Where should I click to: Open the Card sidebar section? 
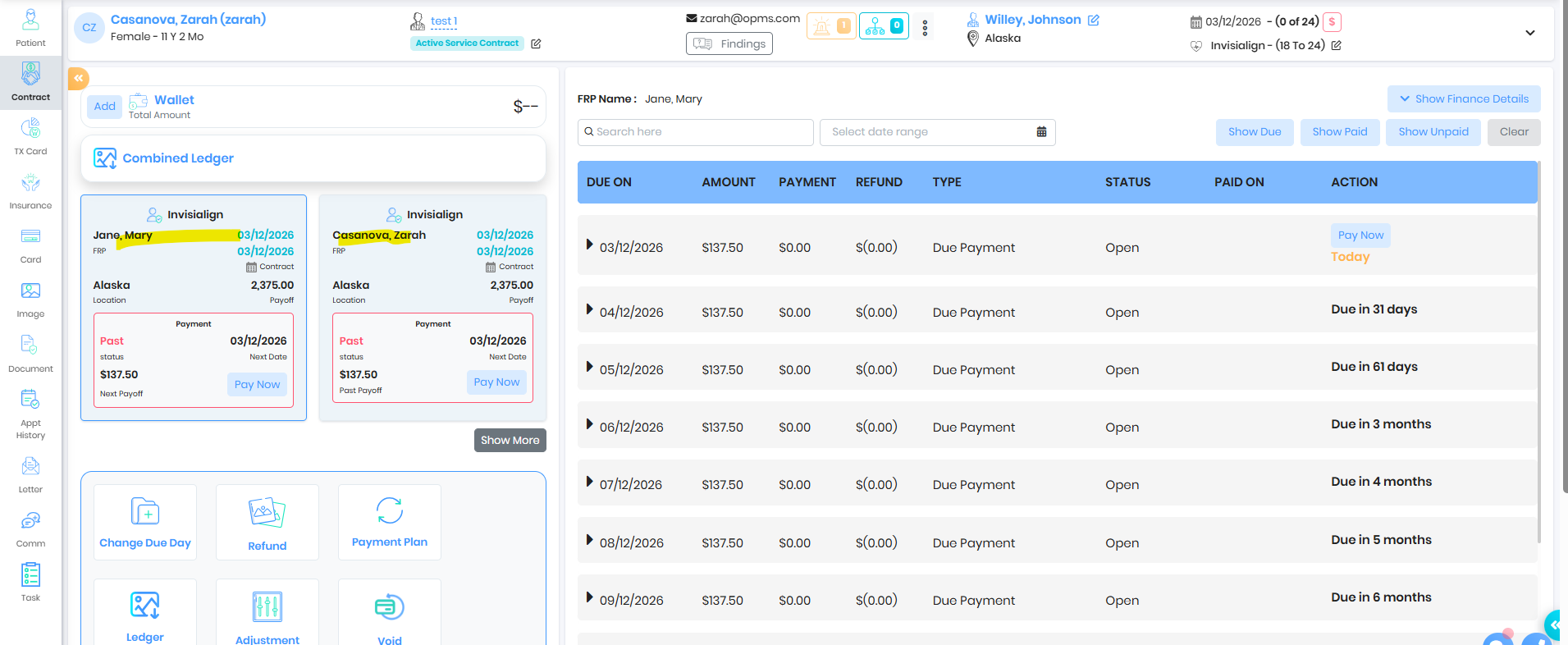coord(30,245)
